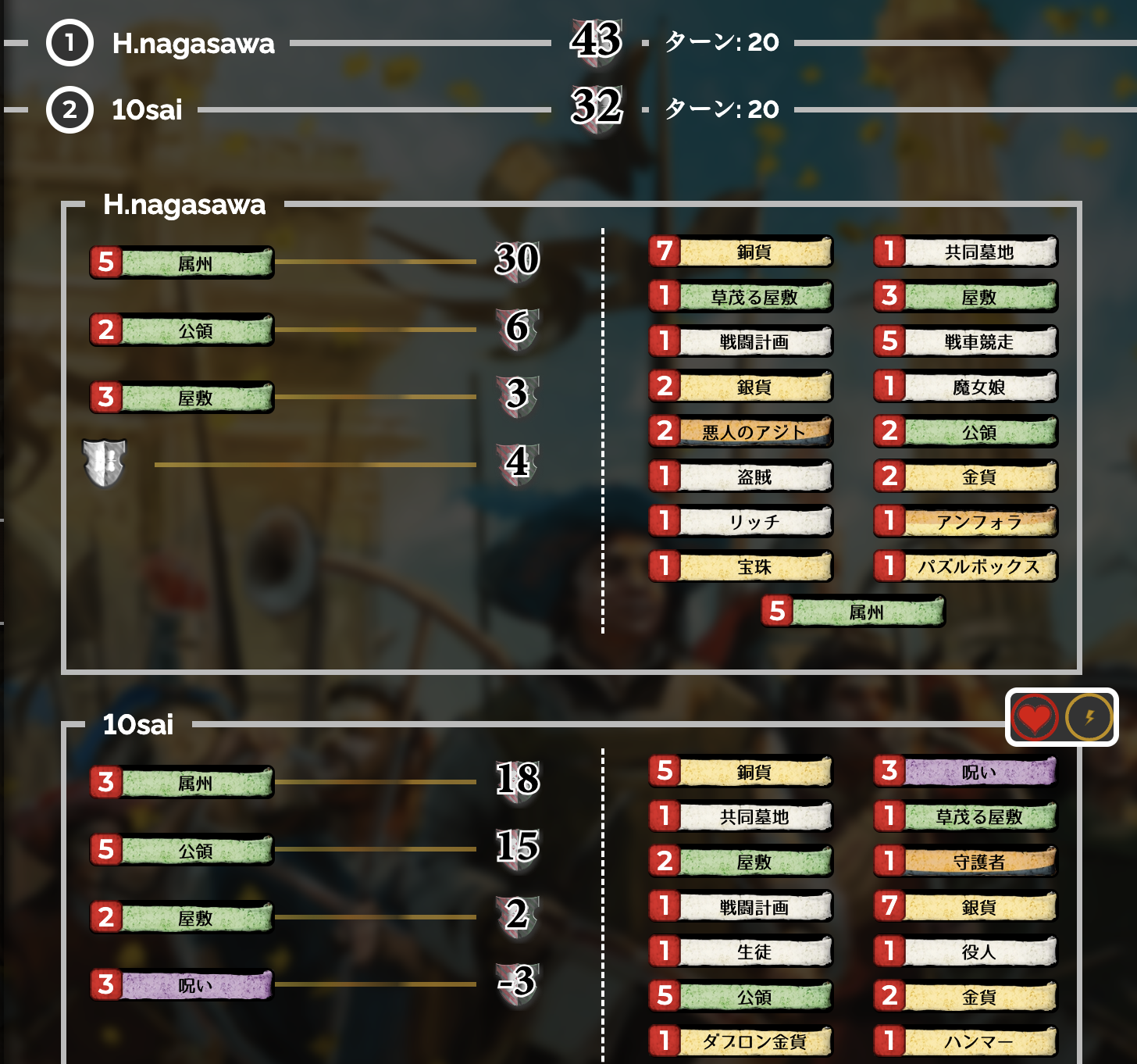Select the 魔女娘 card

(966, 386)
